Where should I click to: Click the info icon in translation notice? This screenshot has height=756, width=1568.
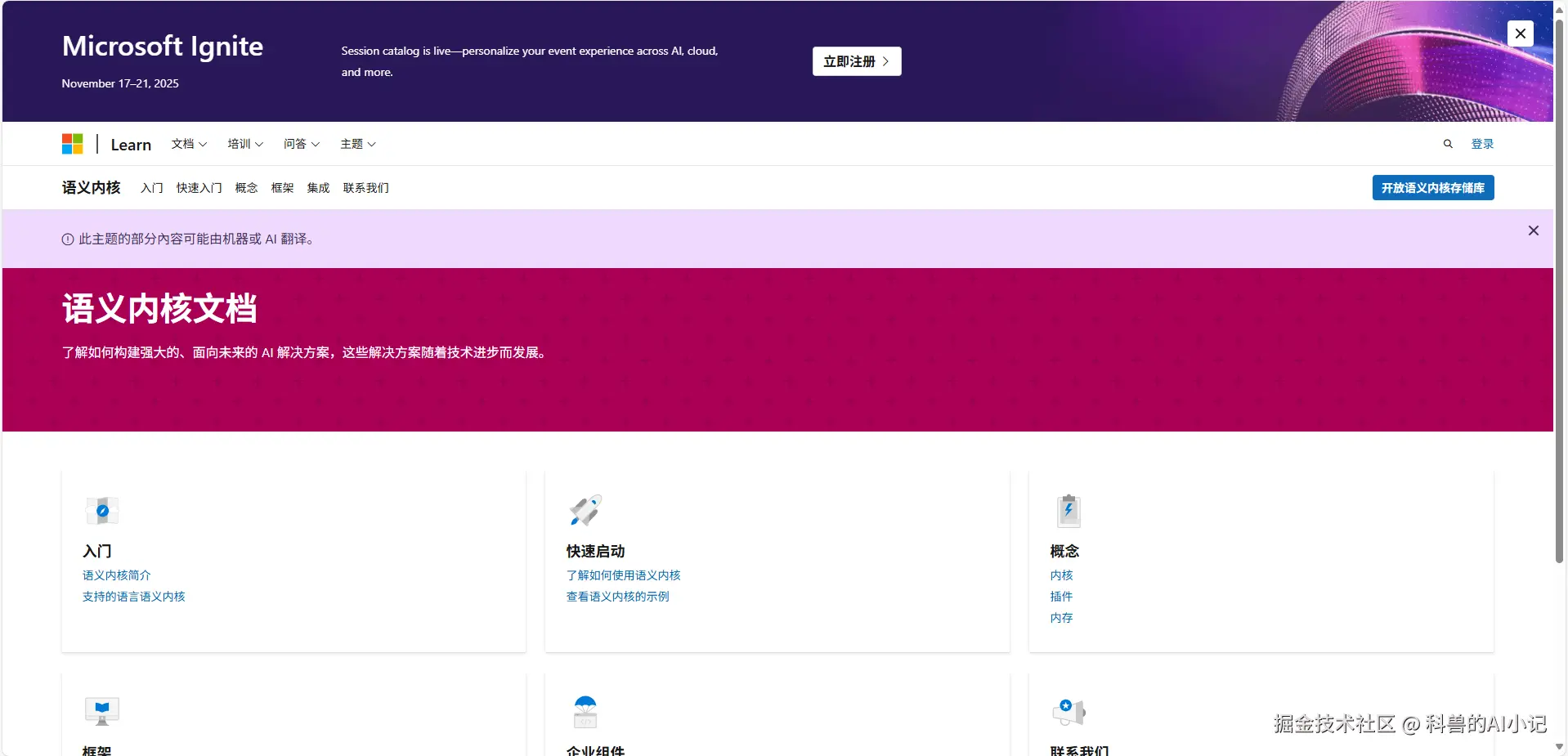coord(68,239)
